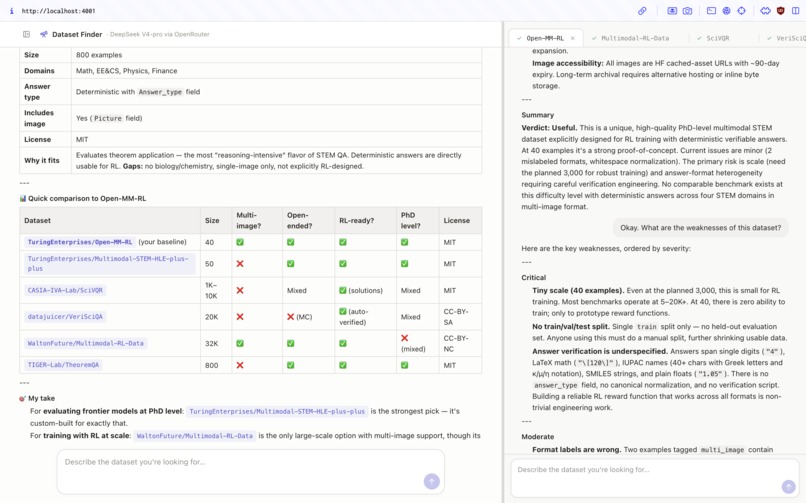Screen dimensions: 806x503
Task: Open the datajuicer/VeriSciQA link
Action: tap(65, 317)
